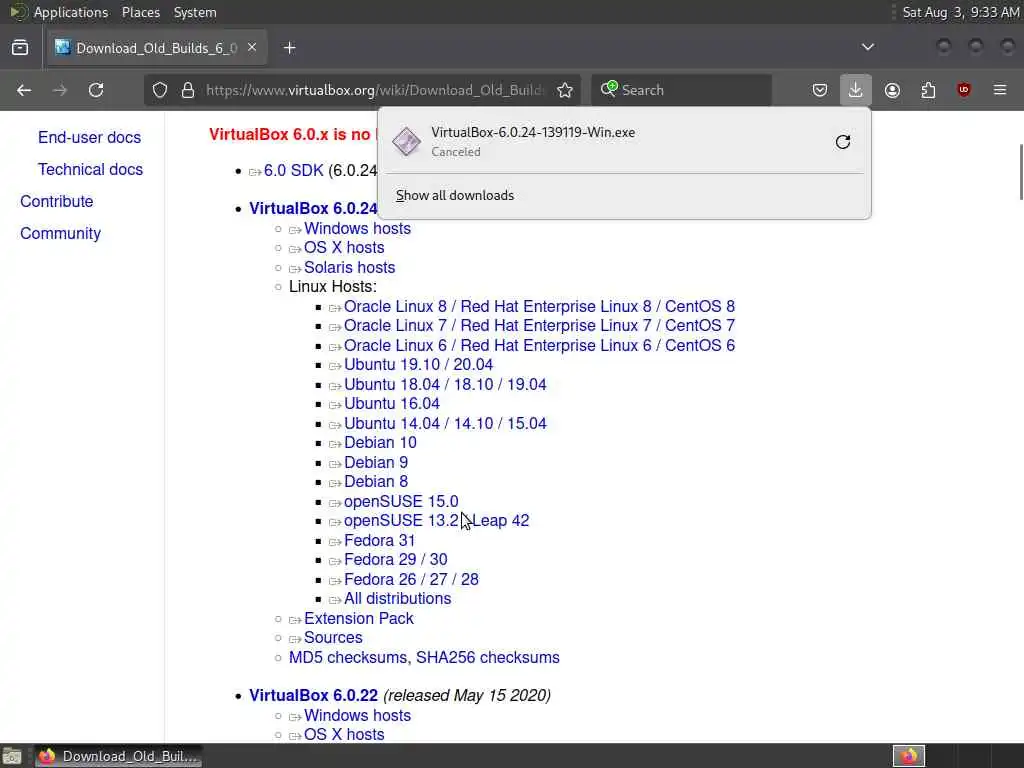Click Fedora 26 / 27 / 28 link

point(411,579)
